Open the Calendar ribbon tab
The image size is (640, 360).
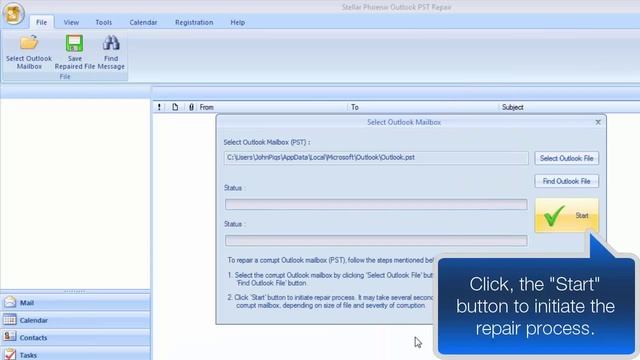tap(143, 22)
